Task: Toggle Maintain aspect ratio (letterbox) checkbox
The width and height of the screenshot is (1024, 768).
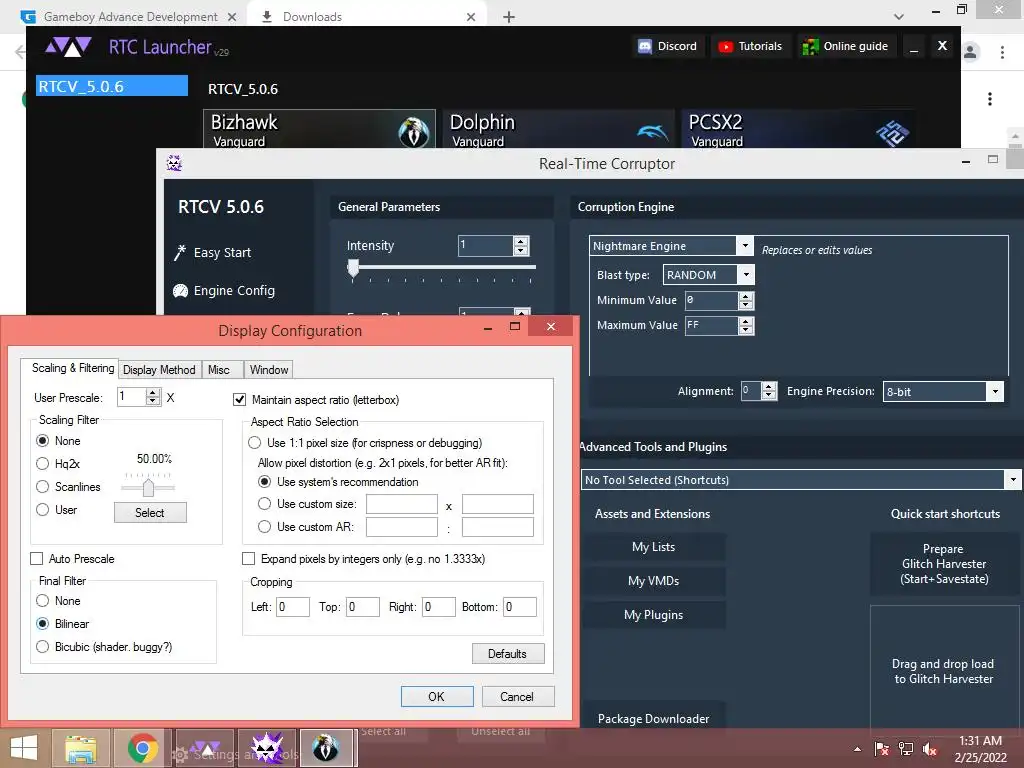Action: (240, 400)
